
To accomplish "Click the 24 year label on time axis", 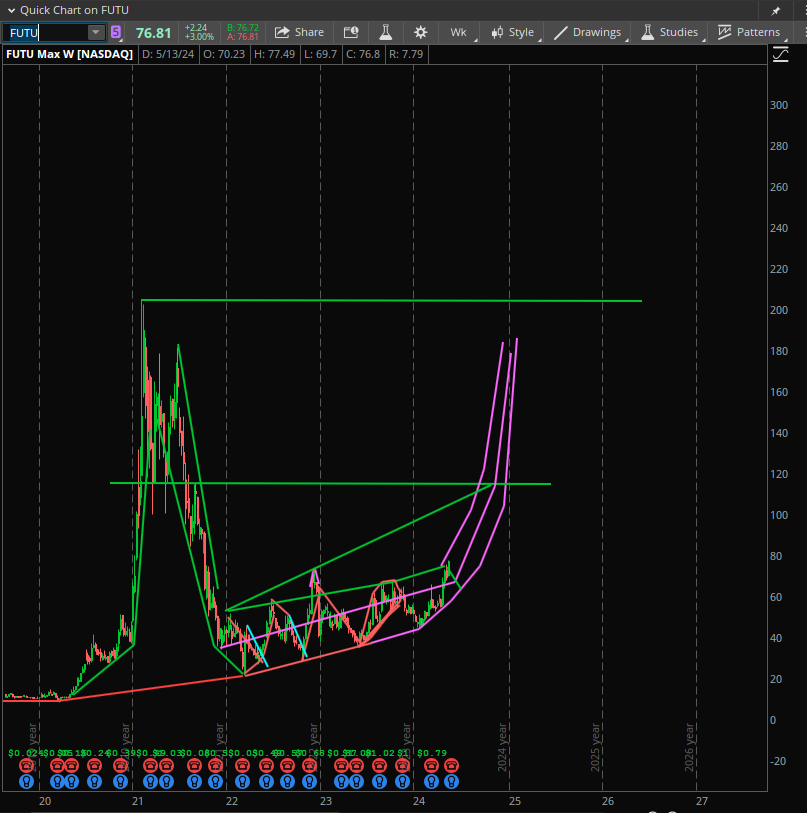I will (x=419, y=801).
